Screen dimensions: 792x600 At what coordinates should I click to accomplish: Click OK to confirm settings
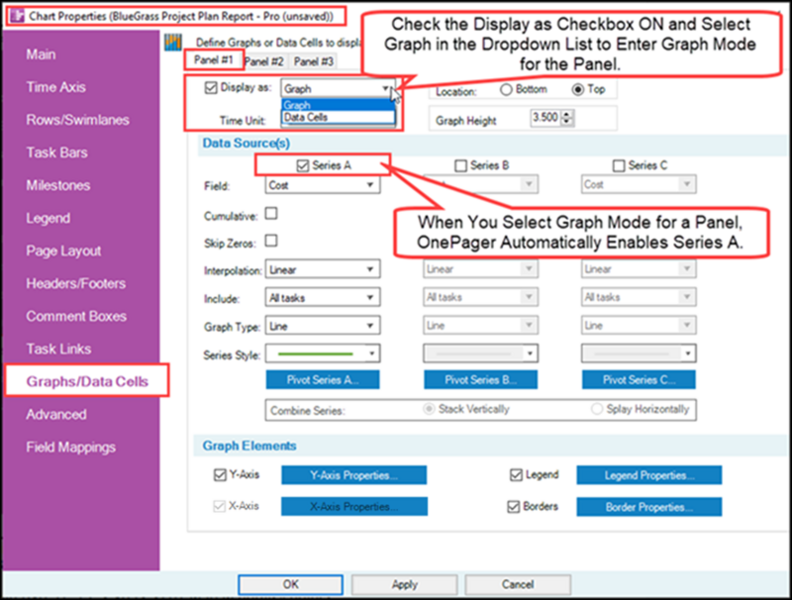coord(290,584)
